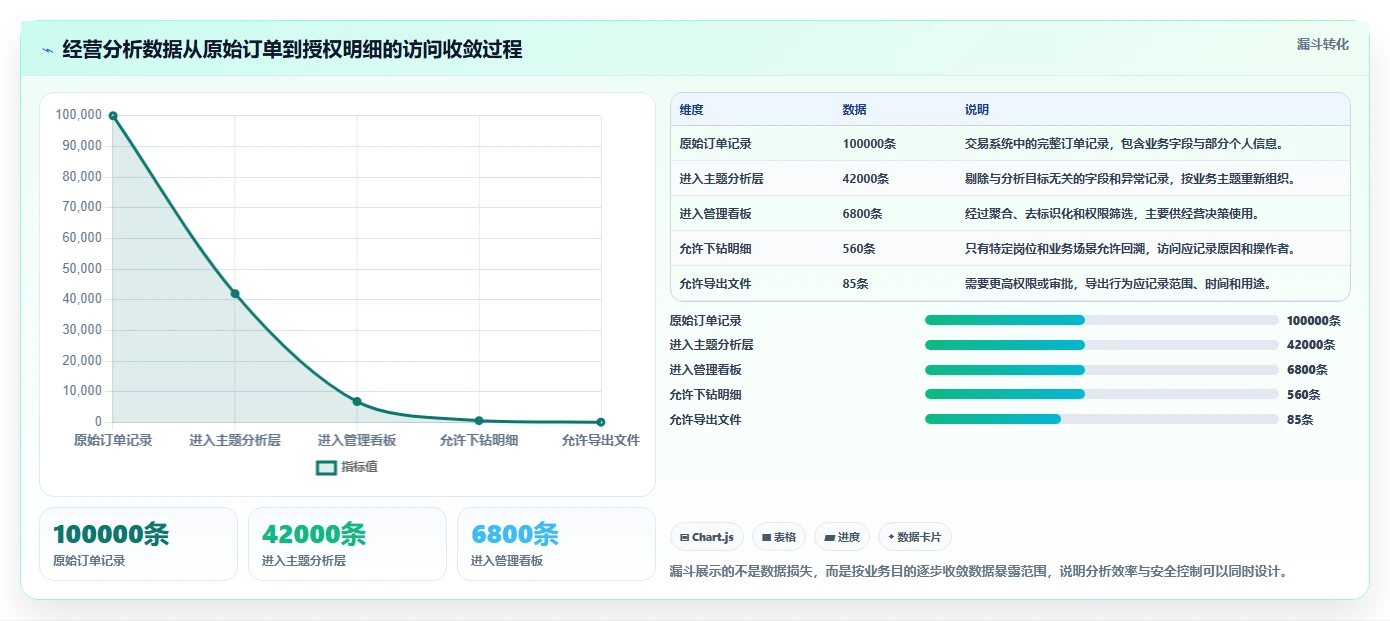The width and height of the screenshot is (1390, 621).
Task: Click x-axis label 原始订单记录
Action: [x=113, y=440]
